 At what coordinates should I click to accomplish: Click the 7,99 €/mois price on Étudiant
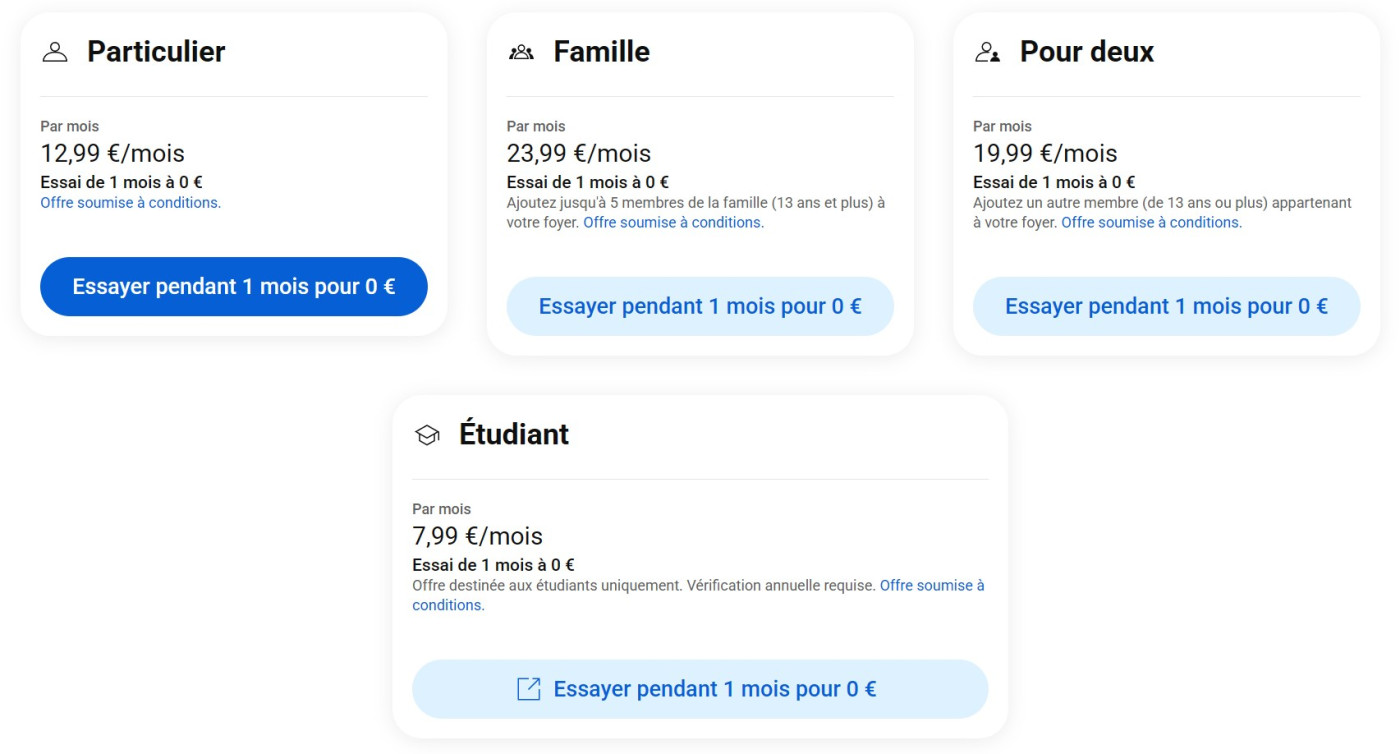pyautogui.click(x=478, y=536)
